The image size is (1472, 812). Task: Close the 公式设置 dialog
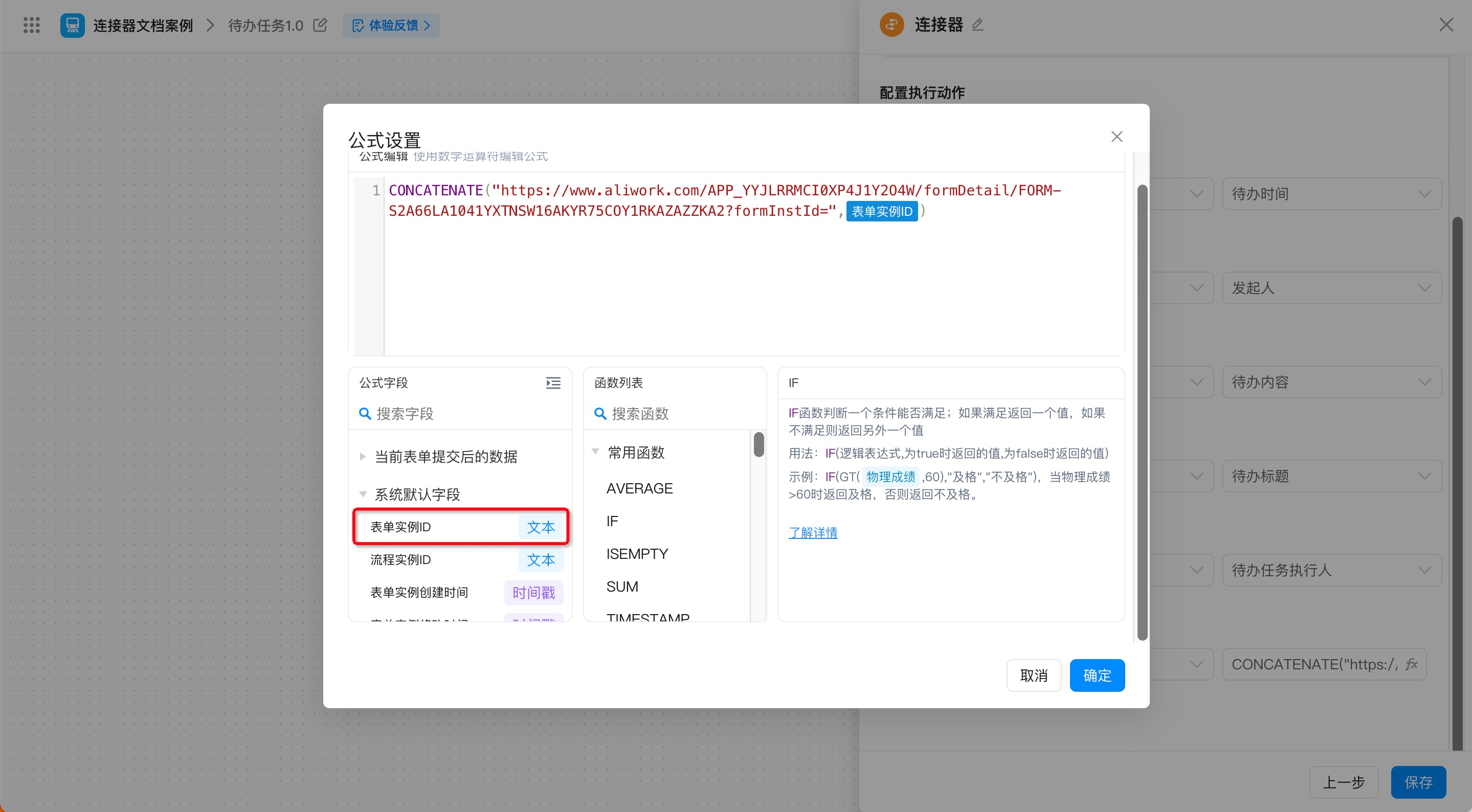(1117, 137)
